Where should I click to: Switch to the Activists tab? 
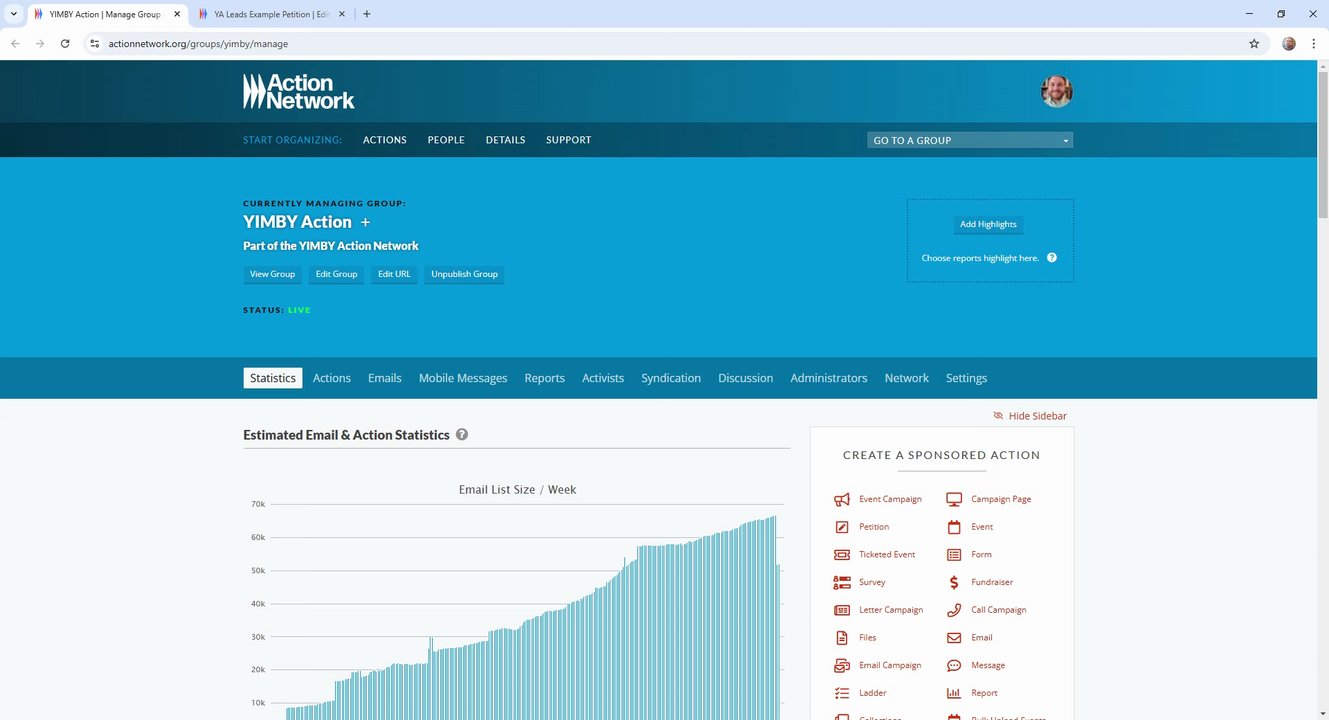point(603,378)
